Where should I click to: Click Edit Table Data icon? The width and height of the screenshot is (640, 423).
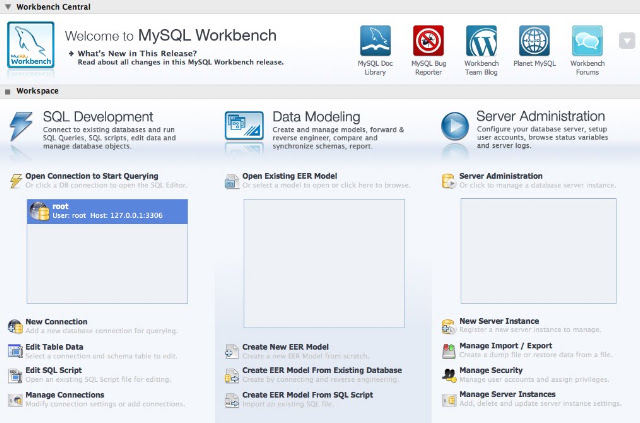15,351
